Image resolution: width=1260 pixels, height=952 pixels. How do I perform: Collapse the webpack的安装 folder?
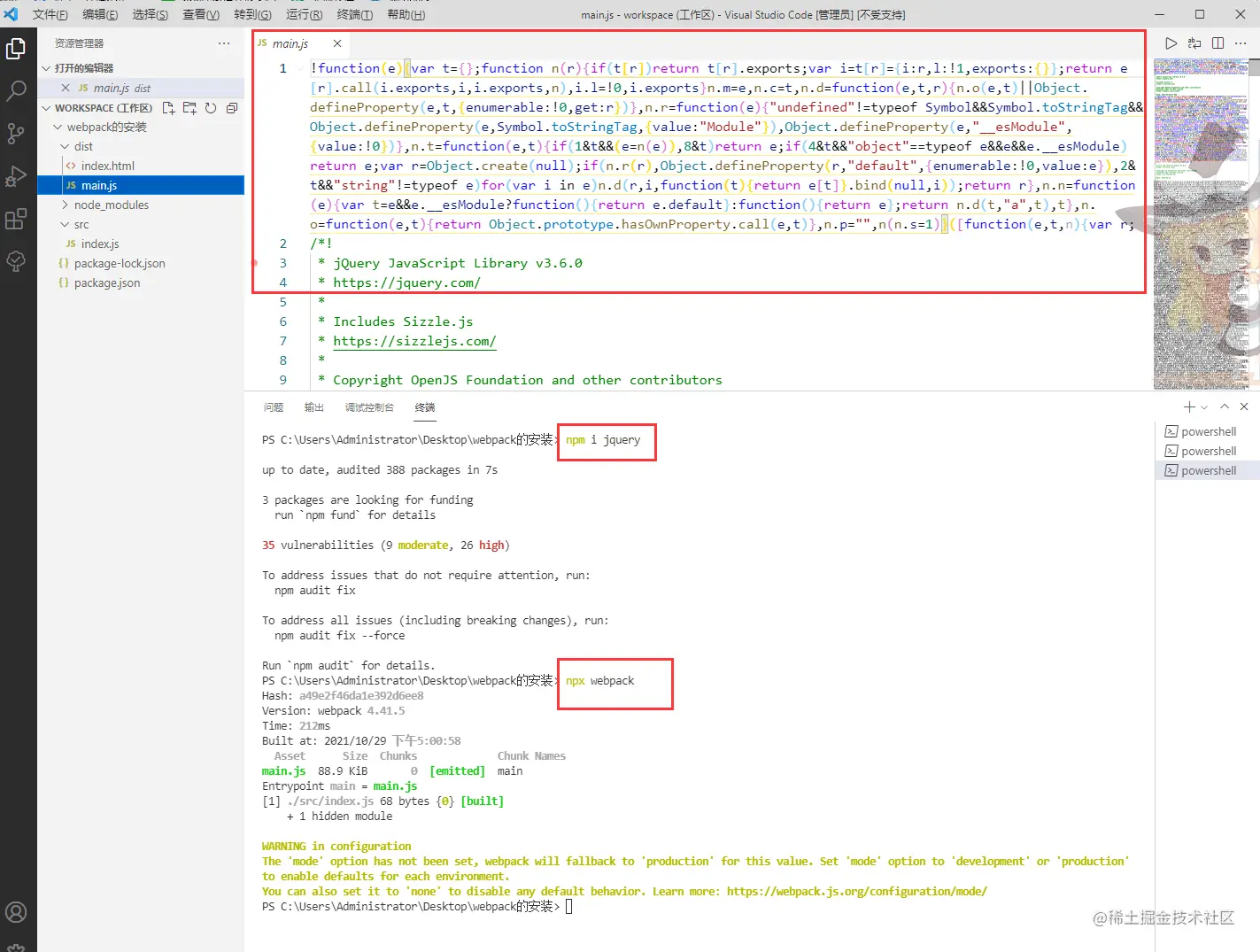pyautogui.click(x=141, y=127)
